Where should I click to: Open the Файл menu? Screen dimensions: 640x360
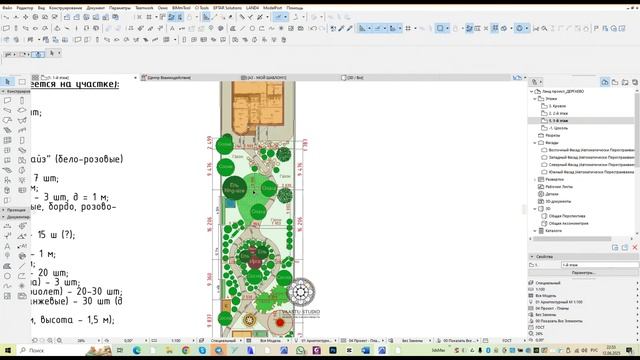(7, 8)
